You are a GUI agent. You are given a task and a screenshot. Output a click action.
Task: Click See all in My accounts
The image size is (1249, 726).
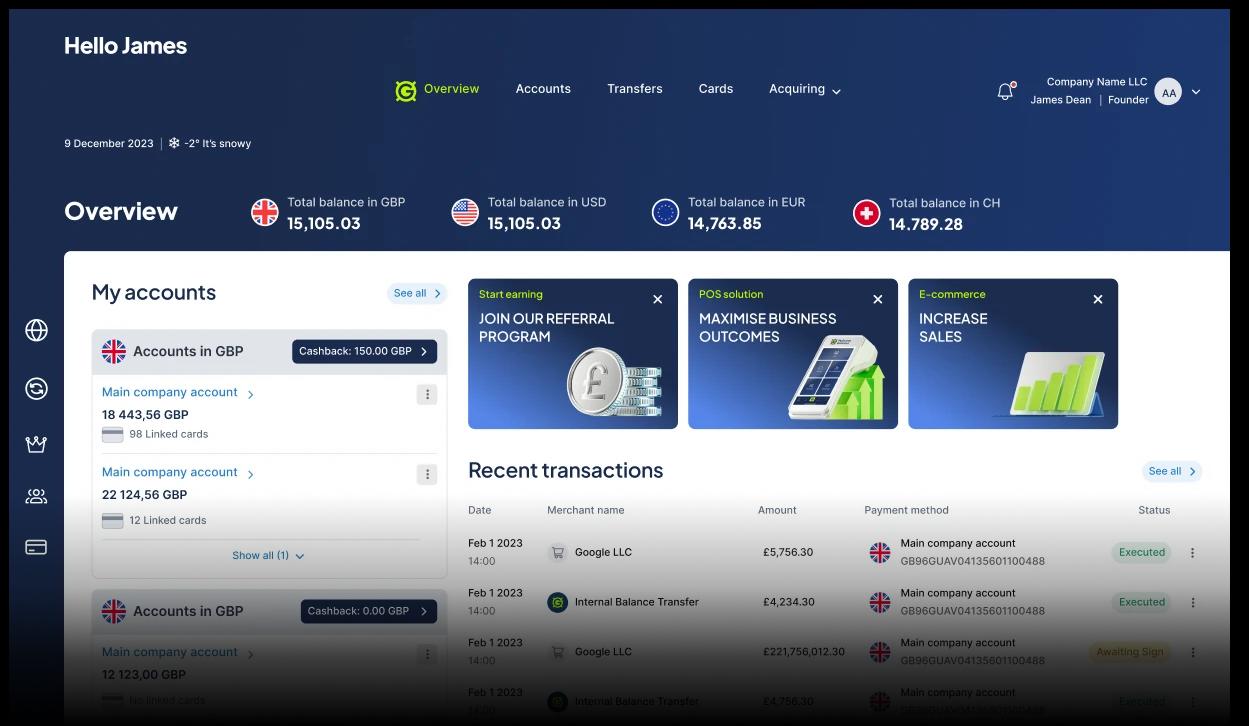(416, 293)
